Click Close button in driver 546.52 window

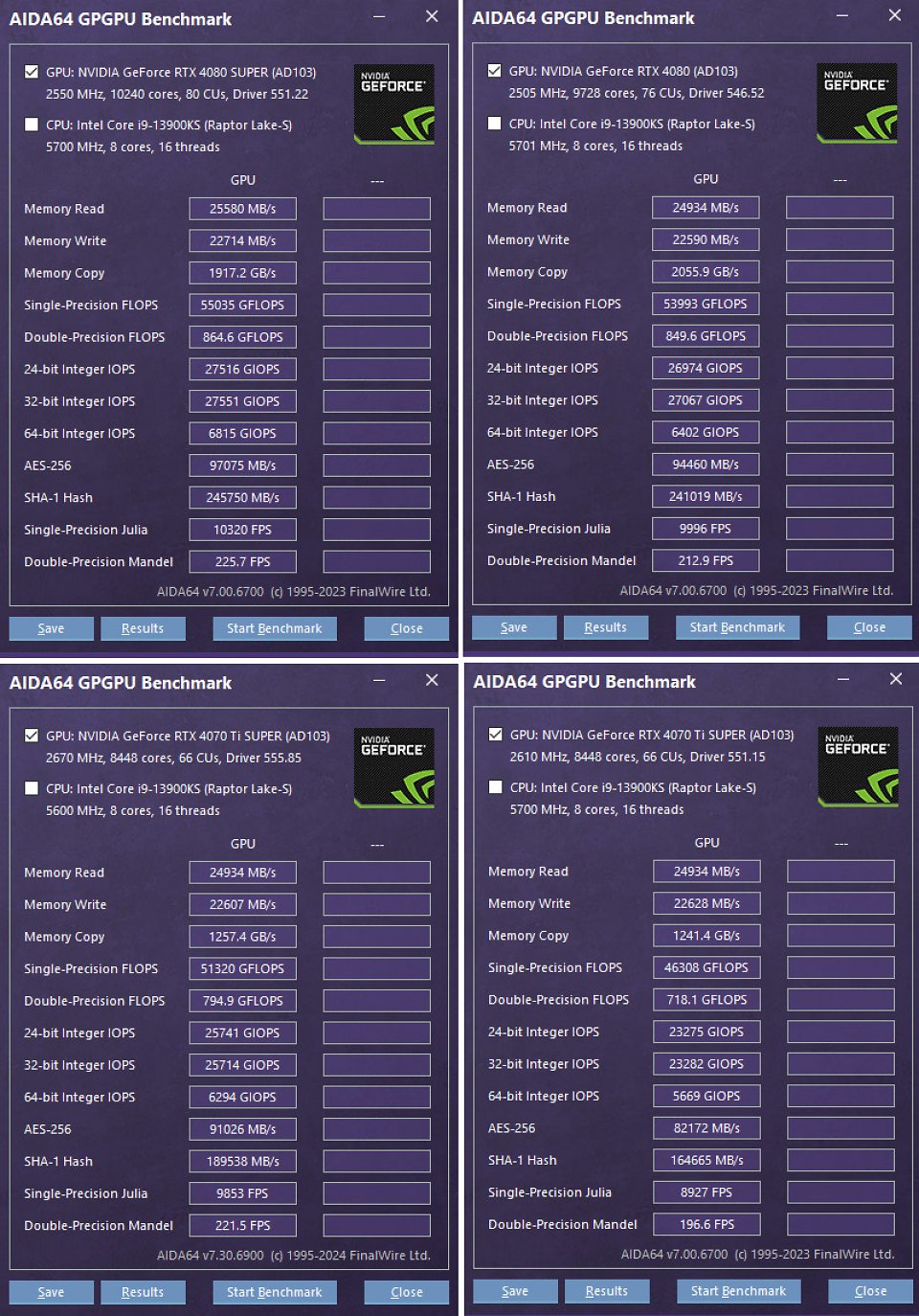pos(870,627)
